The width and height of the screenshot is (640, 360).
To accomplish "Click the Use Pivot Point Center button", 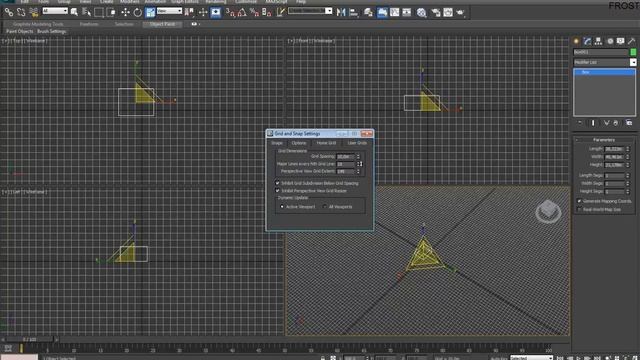I will coord(189,12).
